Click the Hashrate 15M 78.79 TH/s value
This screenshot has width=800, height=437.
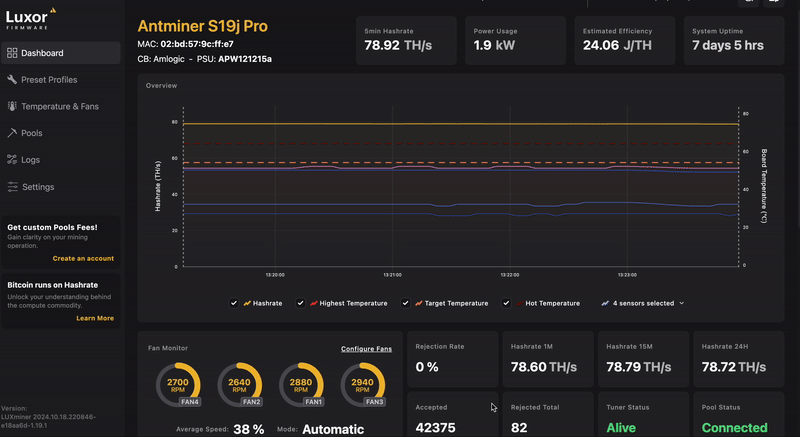639,367
